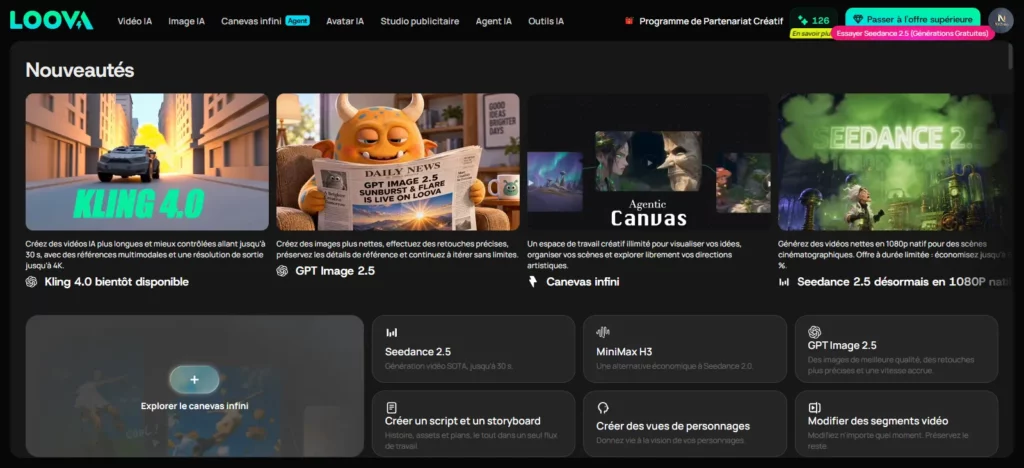Open Modifier des segments vidéo card
The image size is (1024, 468).
[897, 424]
